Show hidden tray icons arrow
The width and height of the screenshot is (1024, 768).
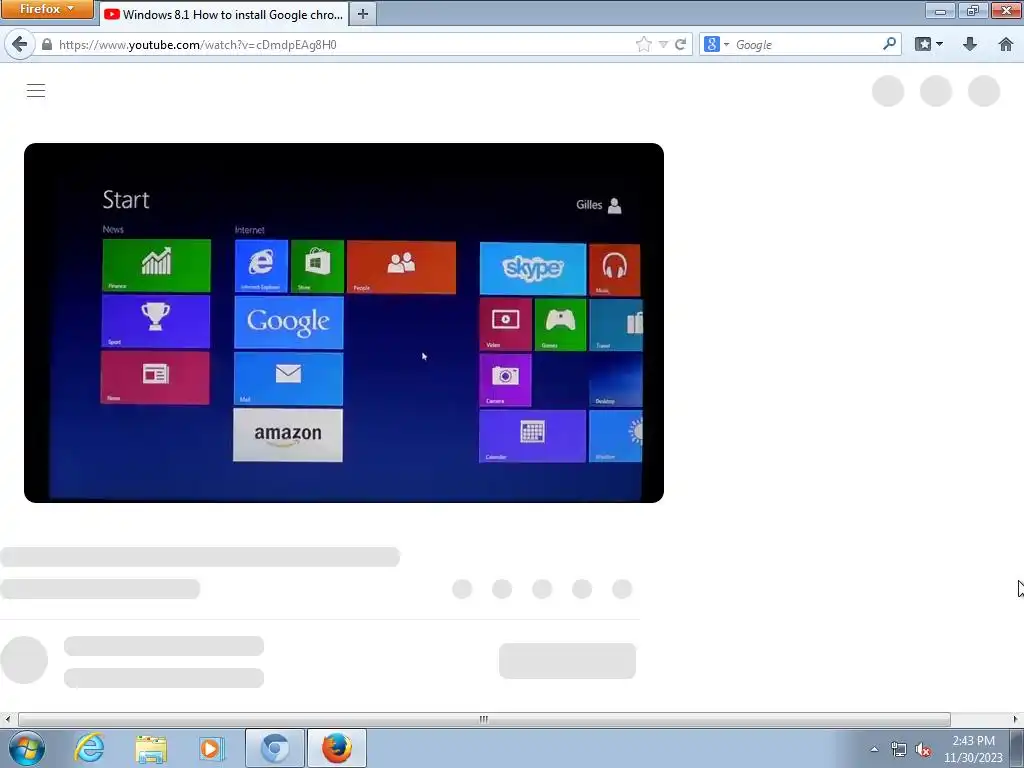tap(874, 749)
